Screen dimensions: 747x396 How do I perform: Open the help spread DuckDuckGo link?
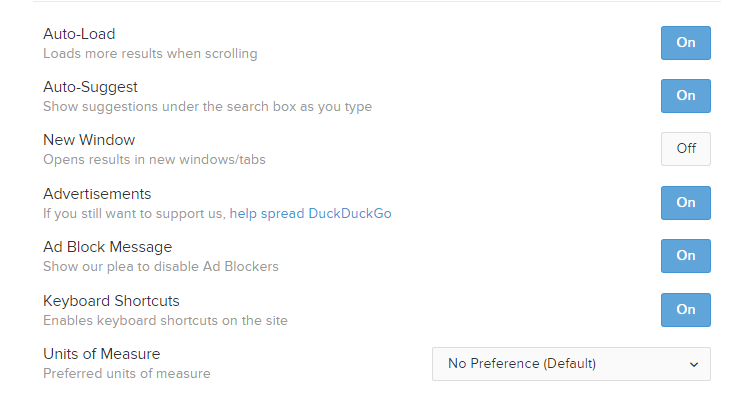[x=311, y=213]
